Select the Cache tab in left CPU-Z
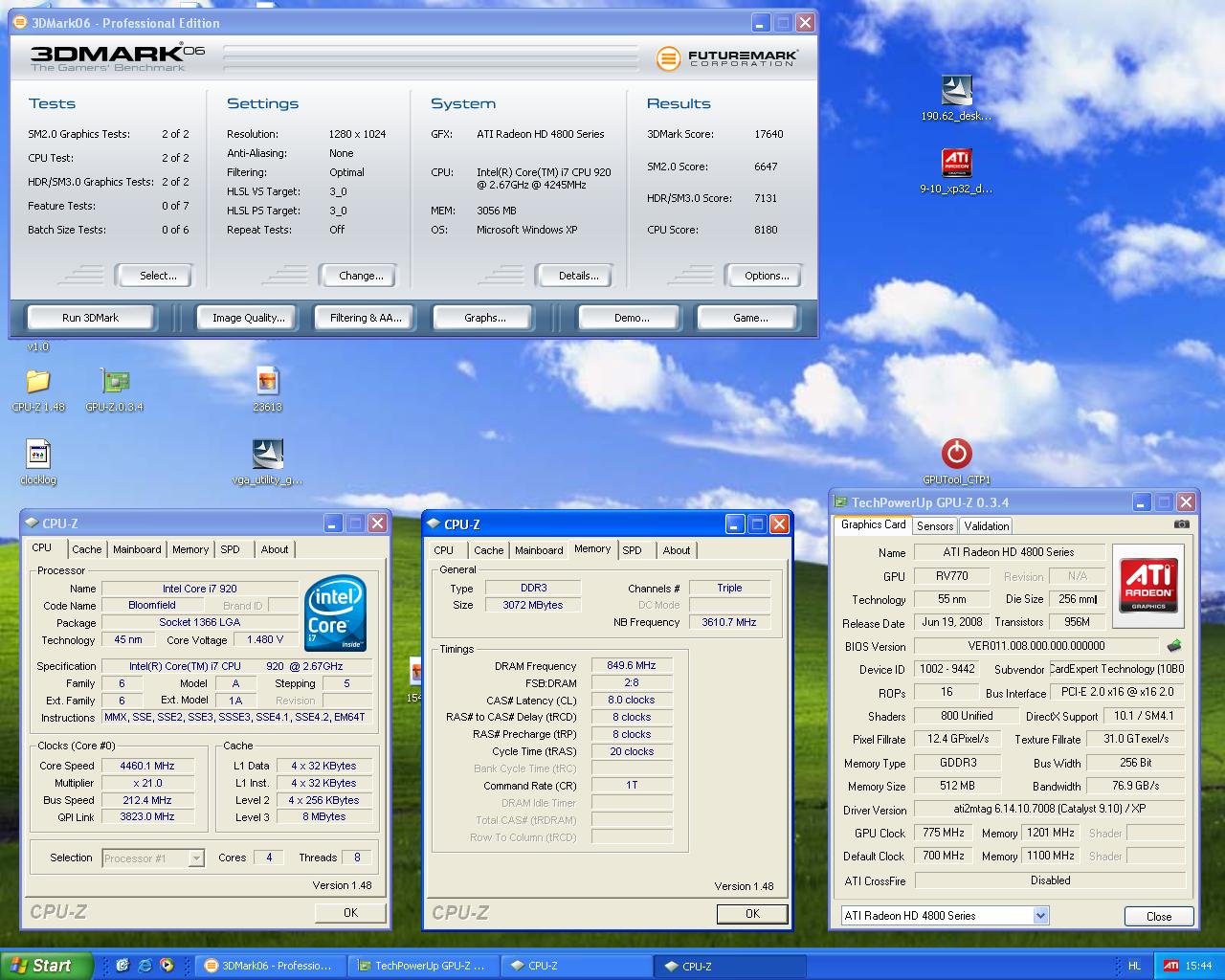 [x=86, y=549]
